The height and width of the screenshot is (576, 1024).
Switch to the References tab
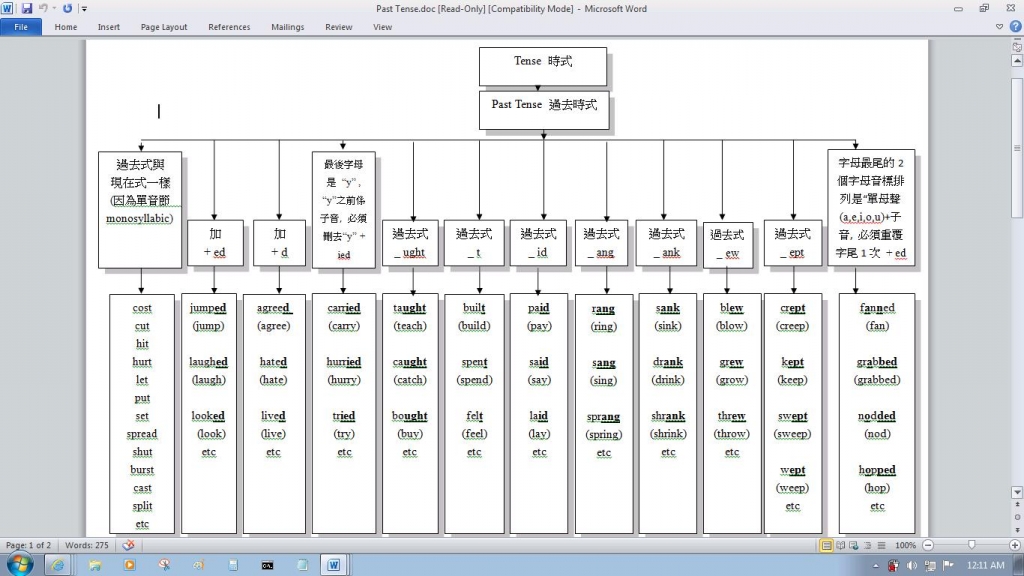229,27
